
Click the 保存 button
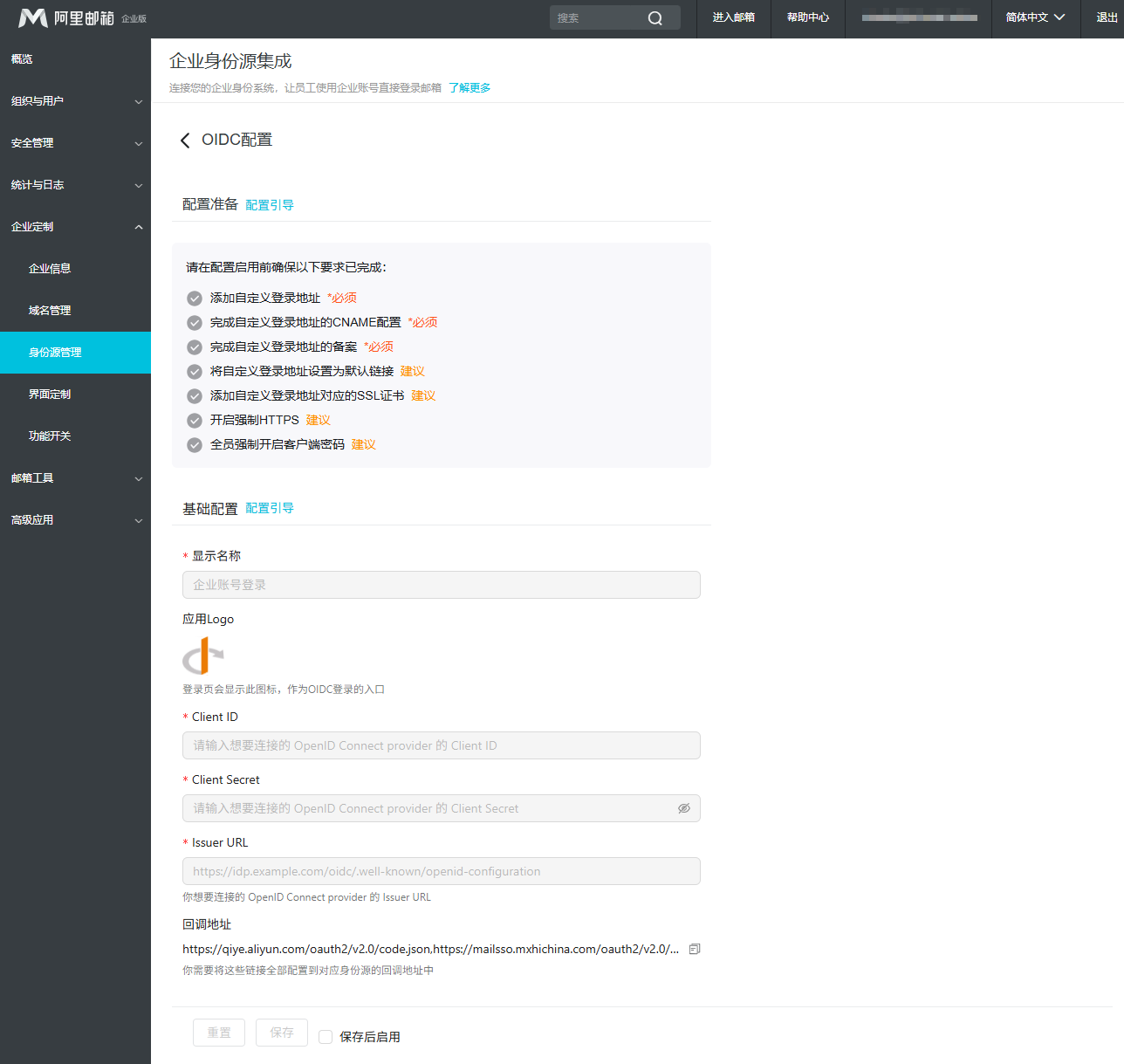282,1033
